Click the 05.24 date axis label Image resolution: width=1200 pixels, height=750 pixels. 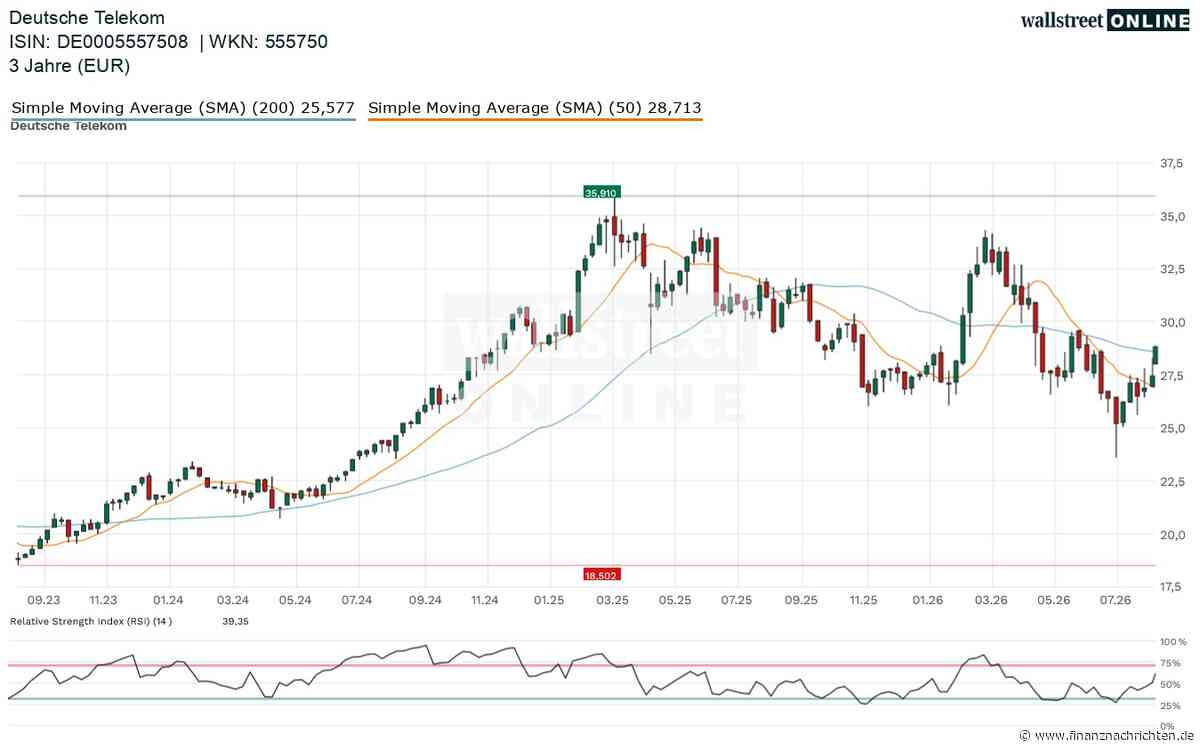coord(296,599)
